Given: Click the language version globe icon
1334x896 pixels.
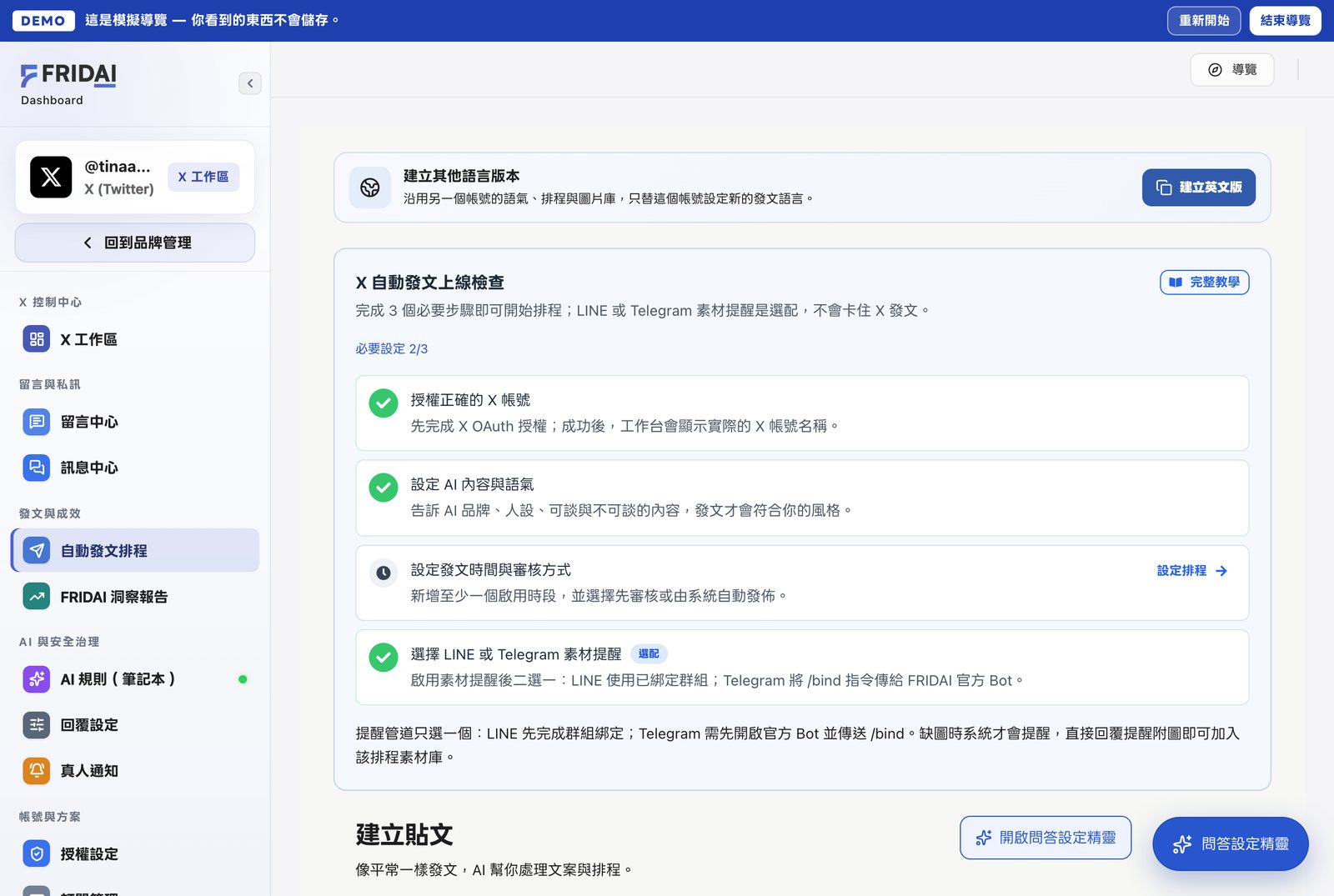Looking at the screenshot, I should tap(370, 188).
